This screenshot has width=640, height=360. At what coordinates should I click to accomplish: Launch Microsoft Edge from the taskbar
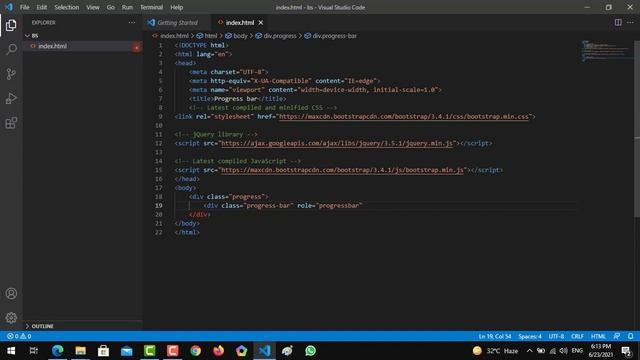(x=58, y=351)
